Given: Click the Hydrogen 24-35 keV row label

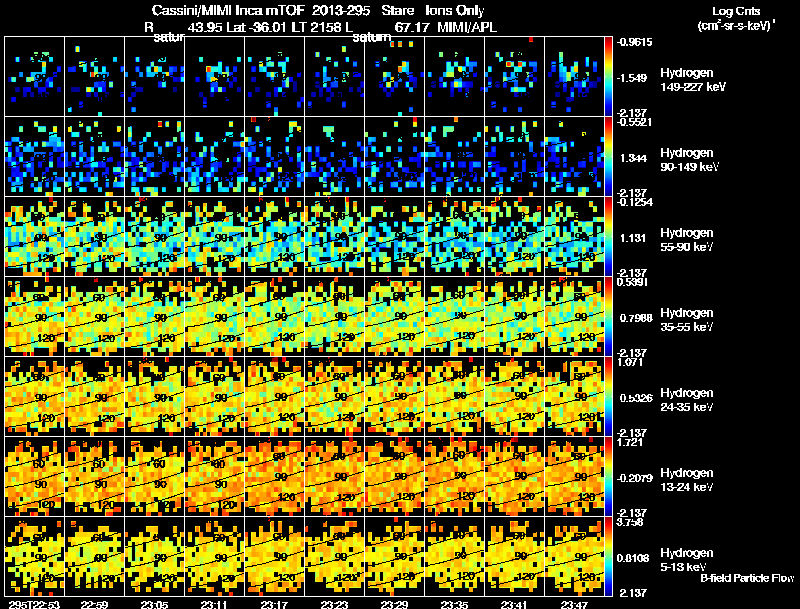Looking at the screenshot, I should click(x=687, y=400).
